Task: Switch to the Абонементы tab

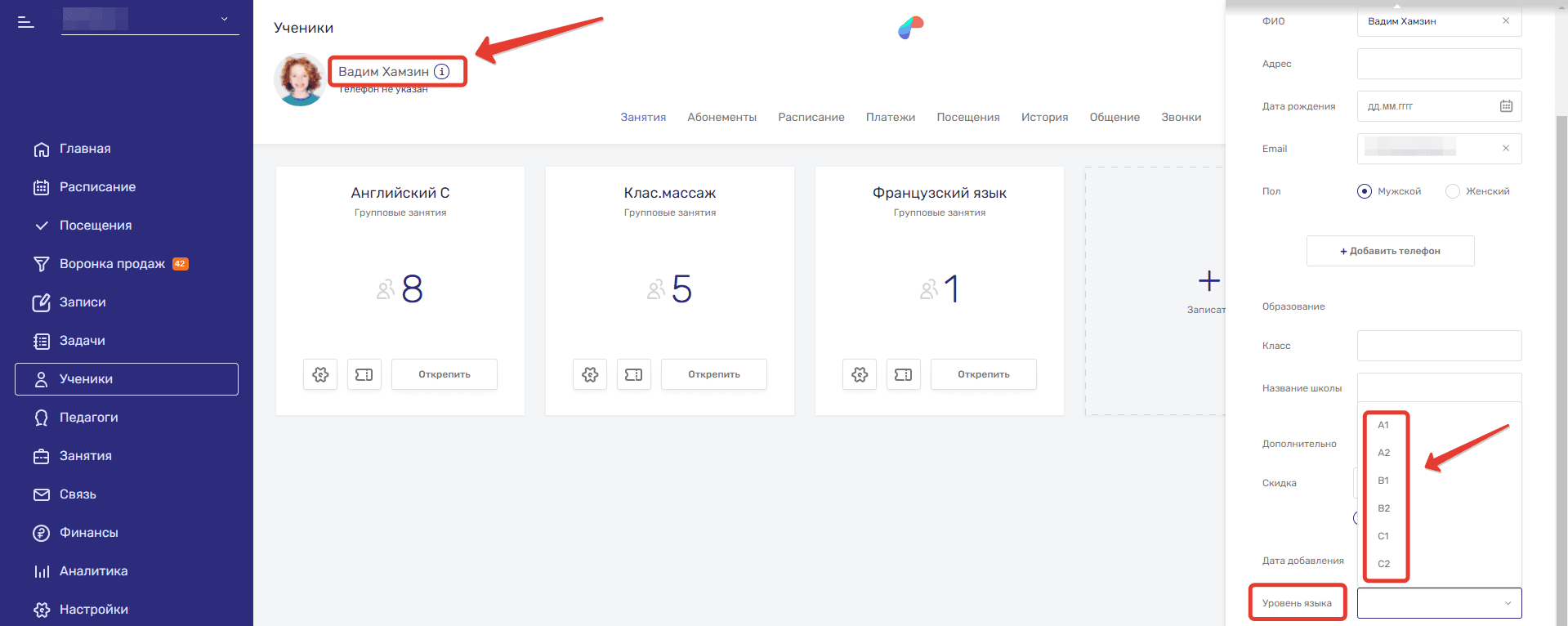Action: point(721,118)
